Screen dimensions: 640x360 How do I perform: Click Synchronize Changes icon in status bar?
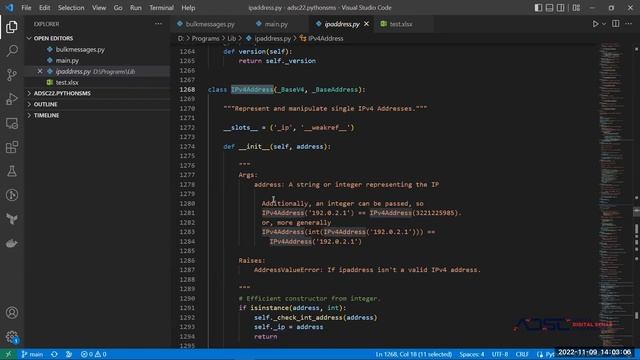tap(54, 354)
